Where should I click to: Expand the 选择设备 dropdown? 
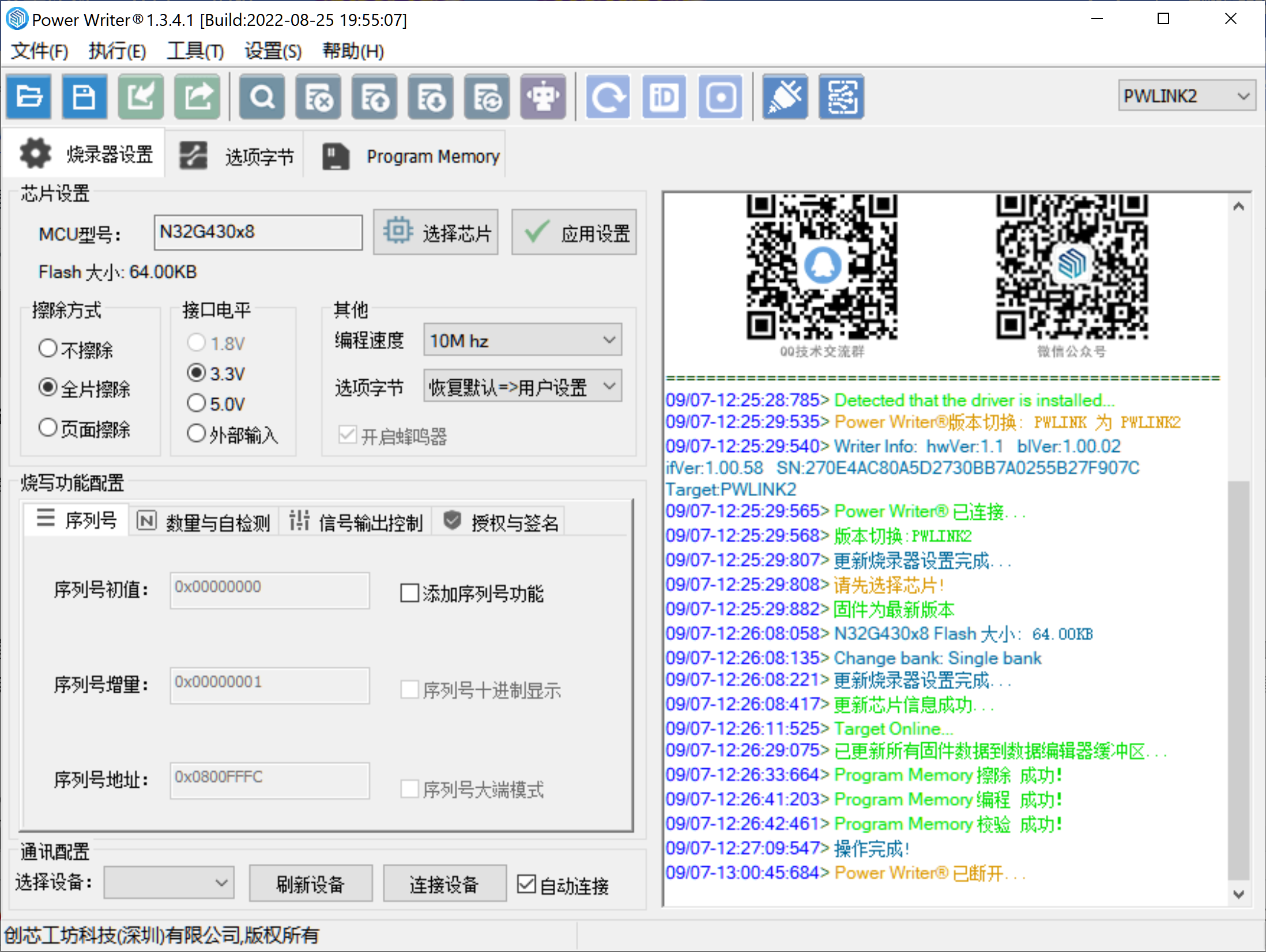click(x=169, y=882)
